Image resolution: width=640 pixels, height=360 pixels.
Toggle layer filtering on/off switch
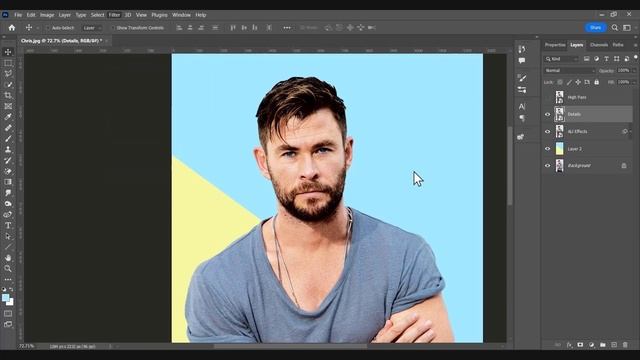tap(636, 58)
